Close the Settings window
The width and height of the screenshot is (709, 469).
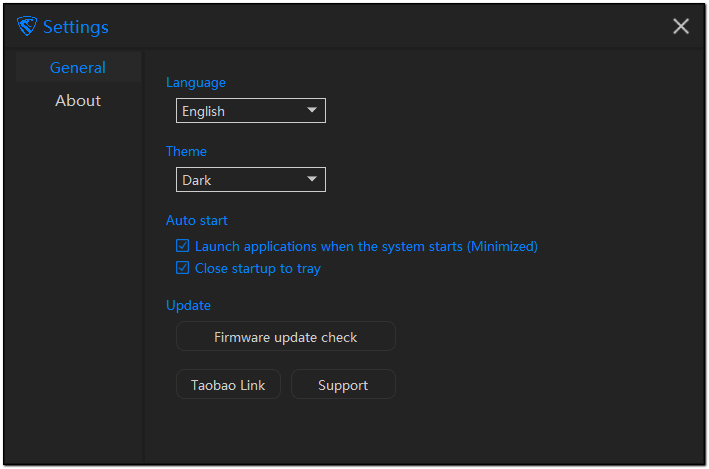coord(681,27)
